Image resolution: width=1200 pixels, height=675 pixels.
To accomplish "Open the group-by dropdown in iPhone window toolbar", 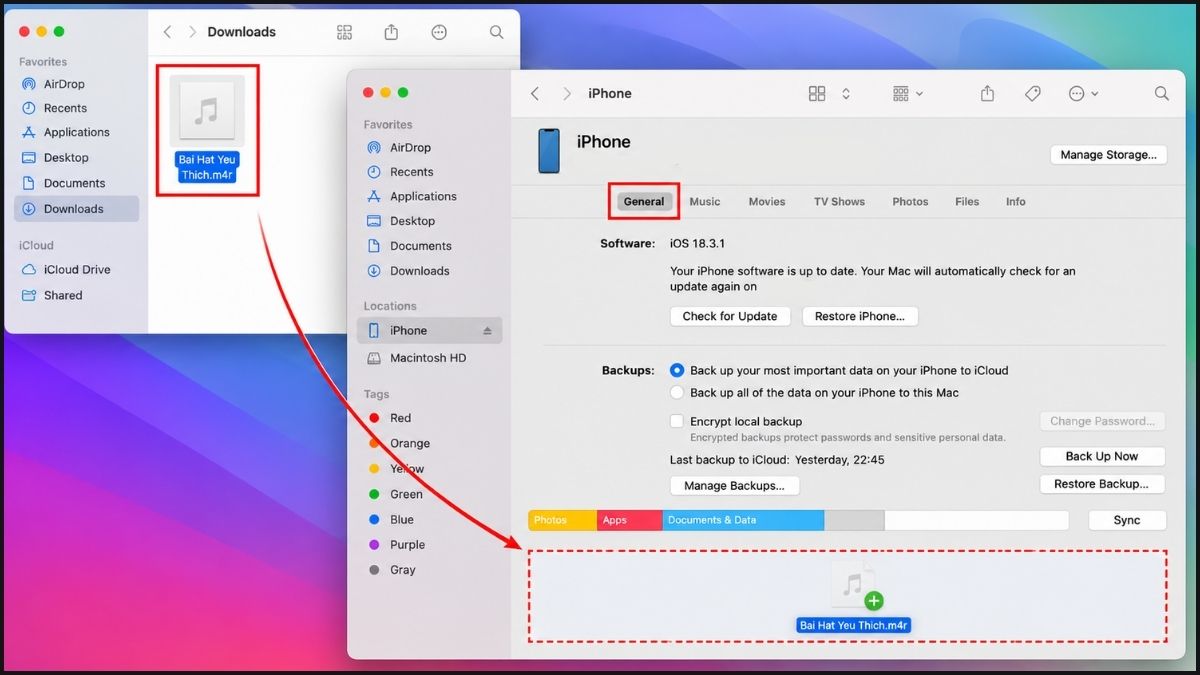I will pos(907,93).
